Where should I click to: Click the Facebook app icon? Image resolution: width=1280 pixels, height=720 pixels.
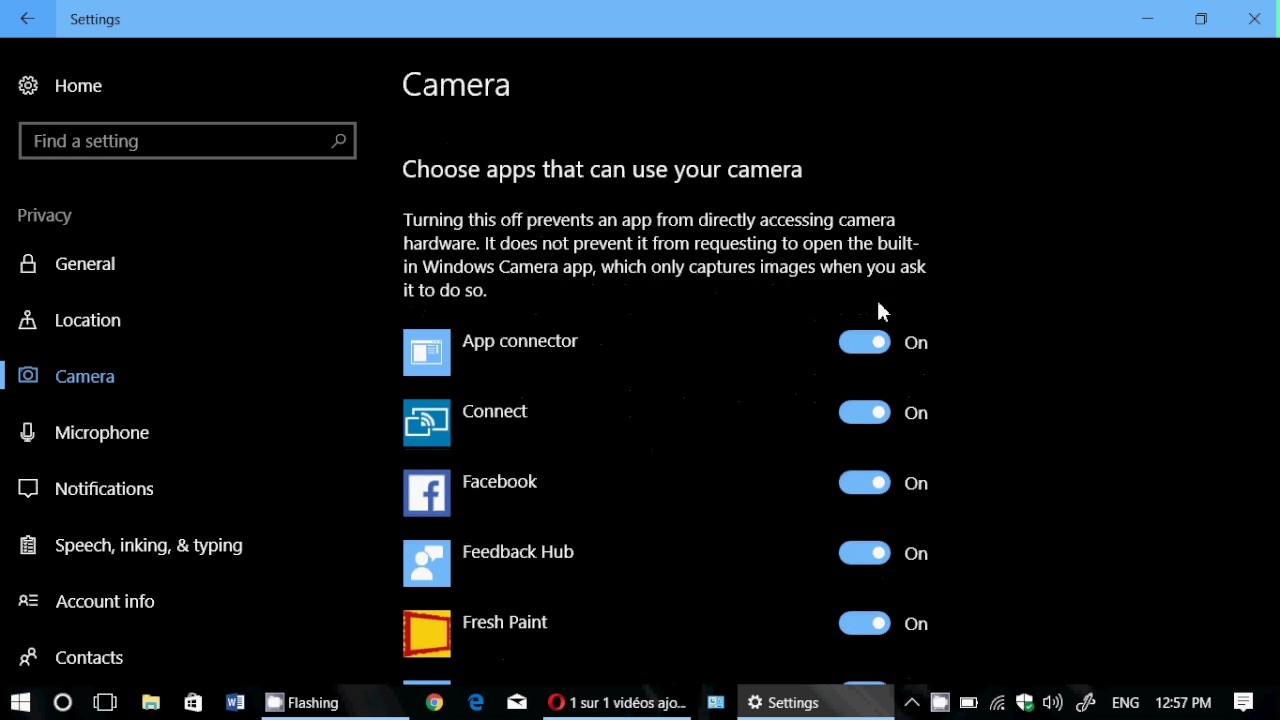pos(427,493)
